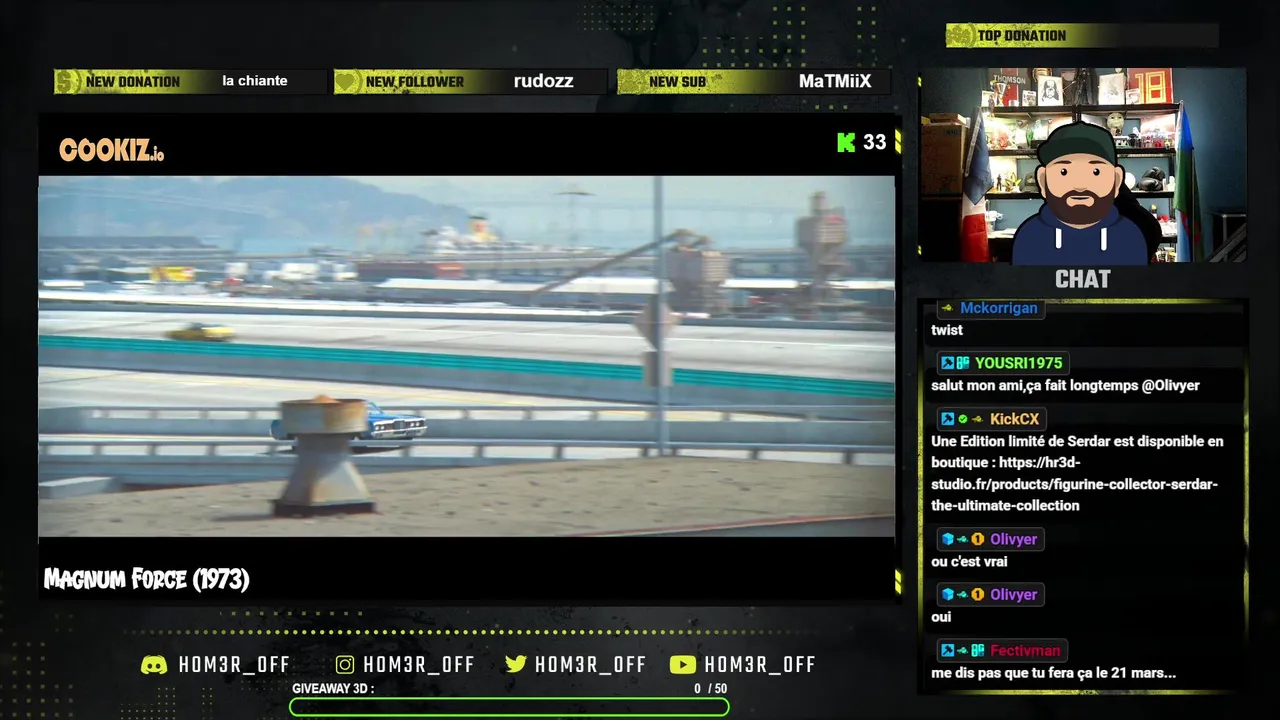The width and height of the screenshot is (1280, 720).
Task: Click the green Kick logo next to 33
Action: tap(846, 142)
